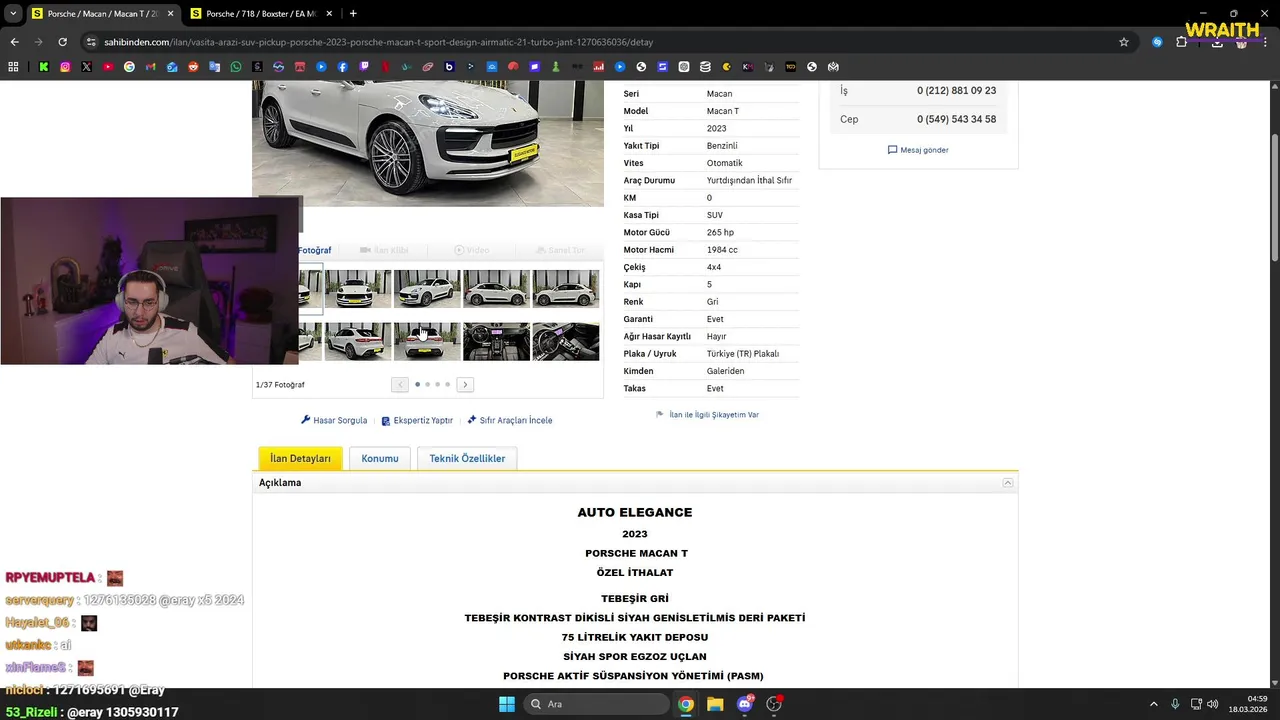The height and width of the screenshot is (720, 1280).
Task: Select the Fotoğraf media tab
Action: 314,250
